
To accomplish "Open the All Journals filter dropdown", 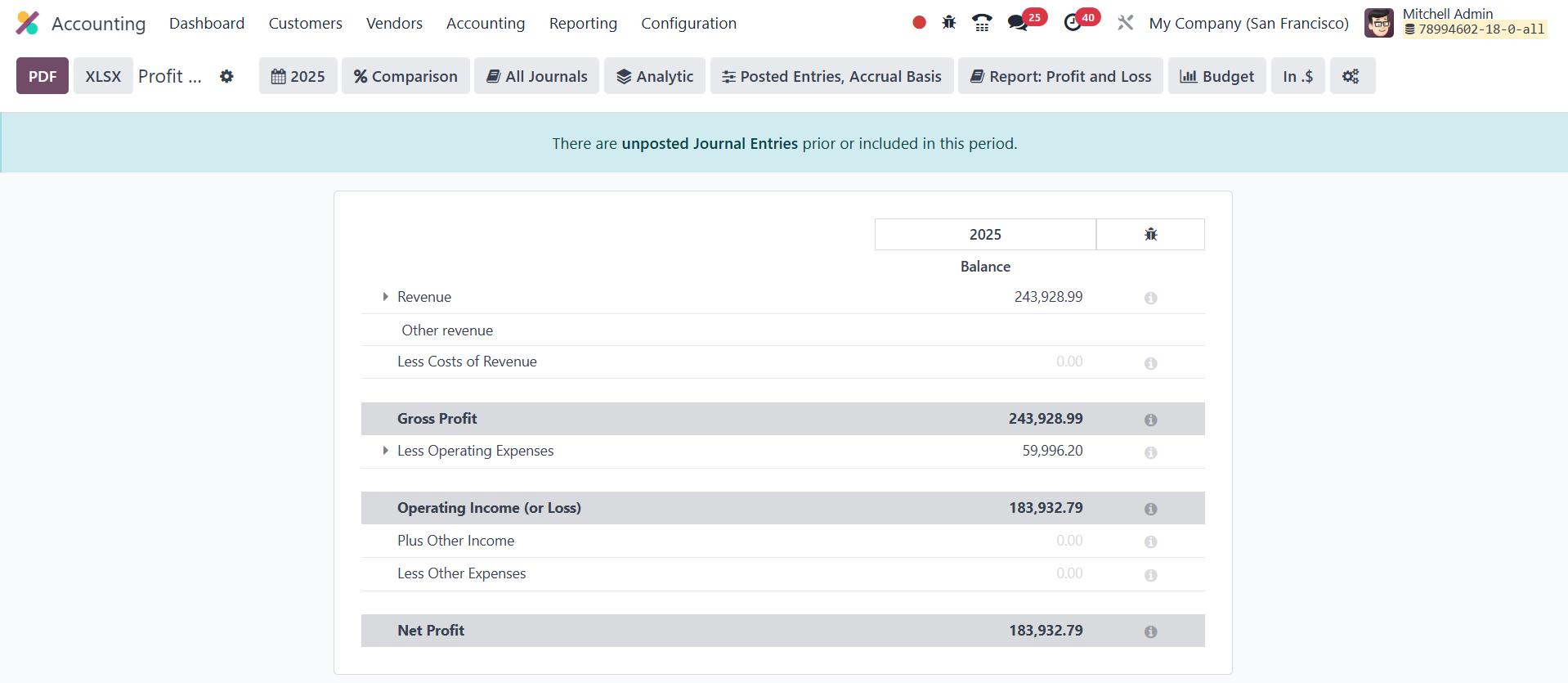I will 536,76.
